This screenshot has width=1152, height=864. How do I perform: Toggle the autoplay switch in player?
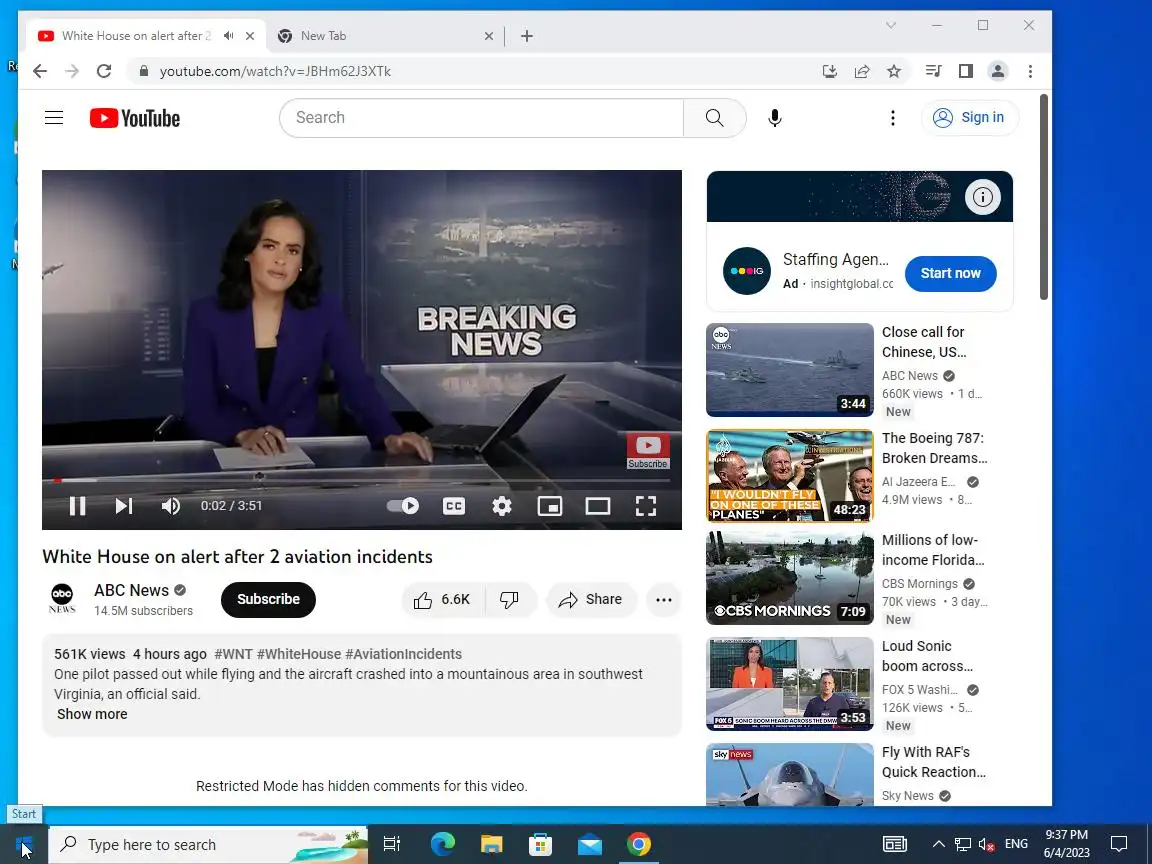pyautogui.click(x=403, y=505)
